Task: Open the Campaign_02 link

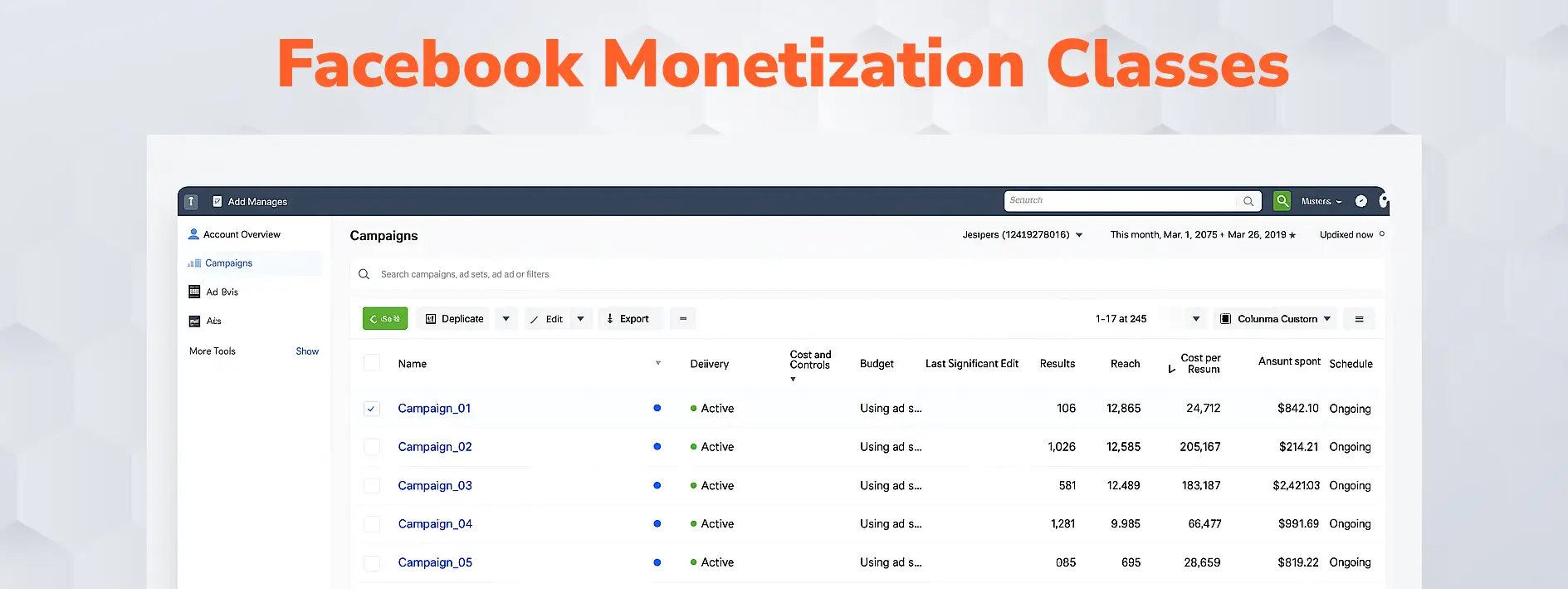Action: pyautogui.click(x=435, y=447)
